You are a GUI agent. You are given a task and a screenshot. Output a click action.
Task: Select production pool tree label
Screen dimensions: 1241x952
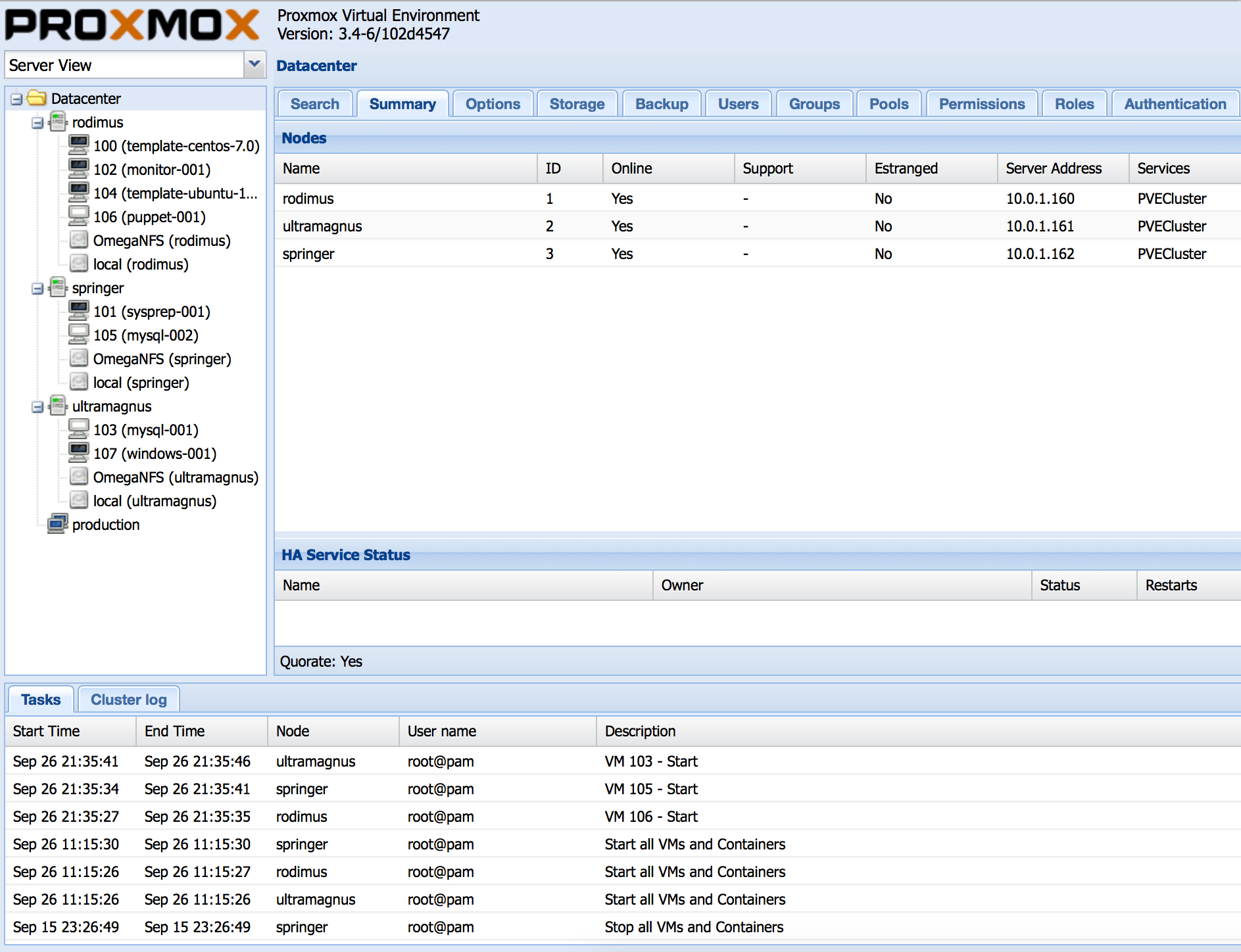[106, 525]
